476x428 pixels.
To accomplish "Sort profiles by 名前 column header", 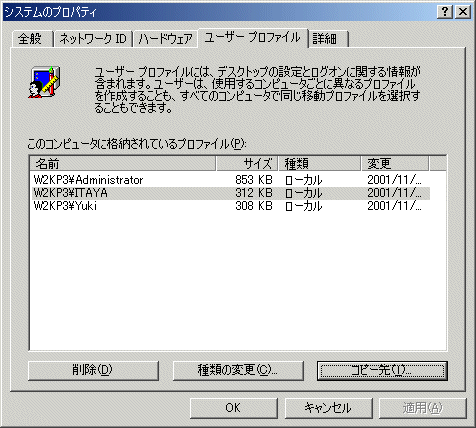I will point(123,164).
